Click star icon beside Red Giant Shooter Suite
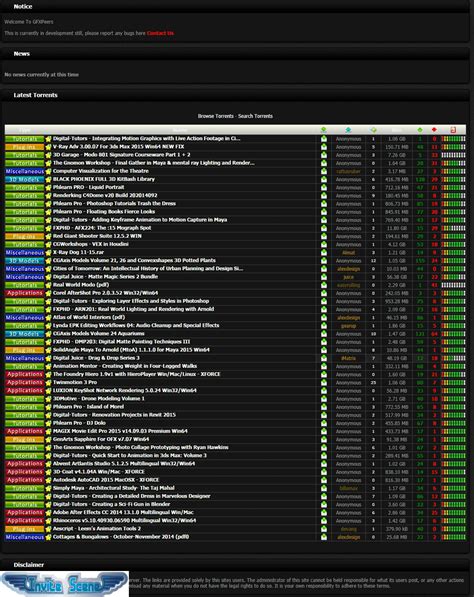This screenshot has height=597, width=474. click(48, 236)
